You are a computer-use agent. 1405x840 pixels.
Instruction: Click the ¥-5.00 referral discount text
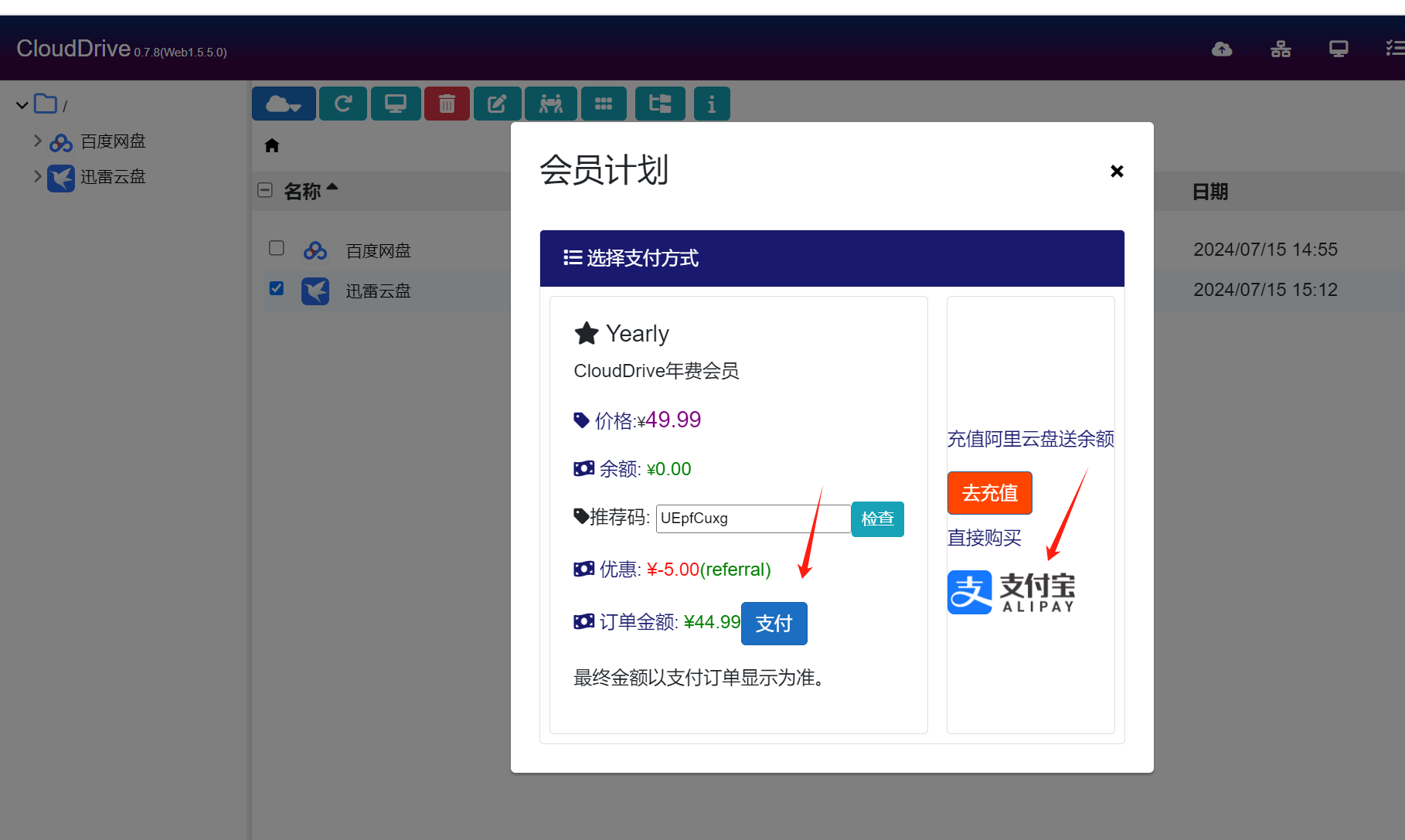pyautogui.click(x=672, y=570)
